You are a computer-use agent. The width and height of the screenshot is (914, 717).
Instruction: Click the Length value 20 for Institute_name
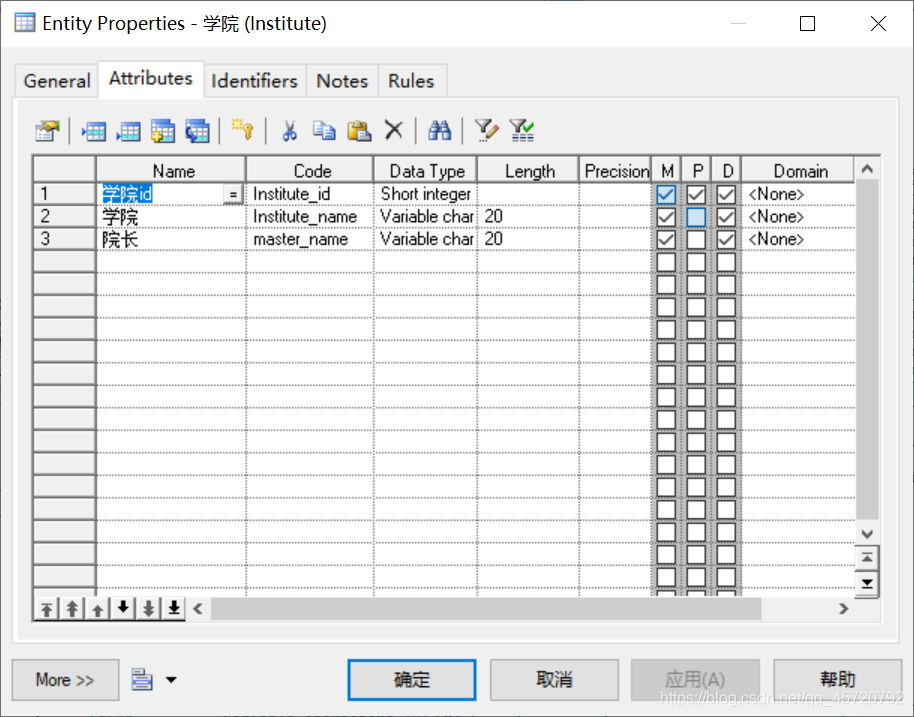coord(528,217)
